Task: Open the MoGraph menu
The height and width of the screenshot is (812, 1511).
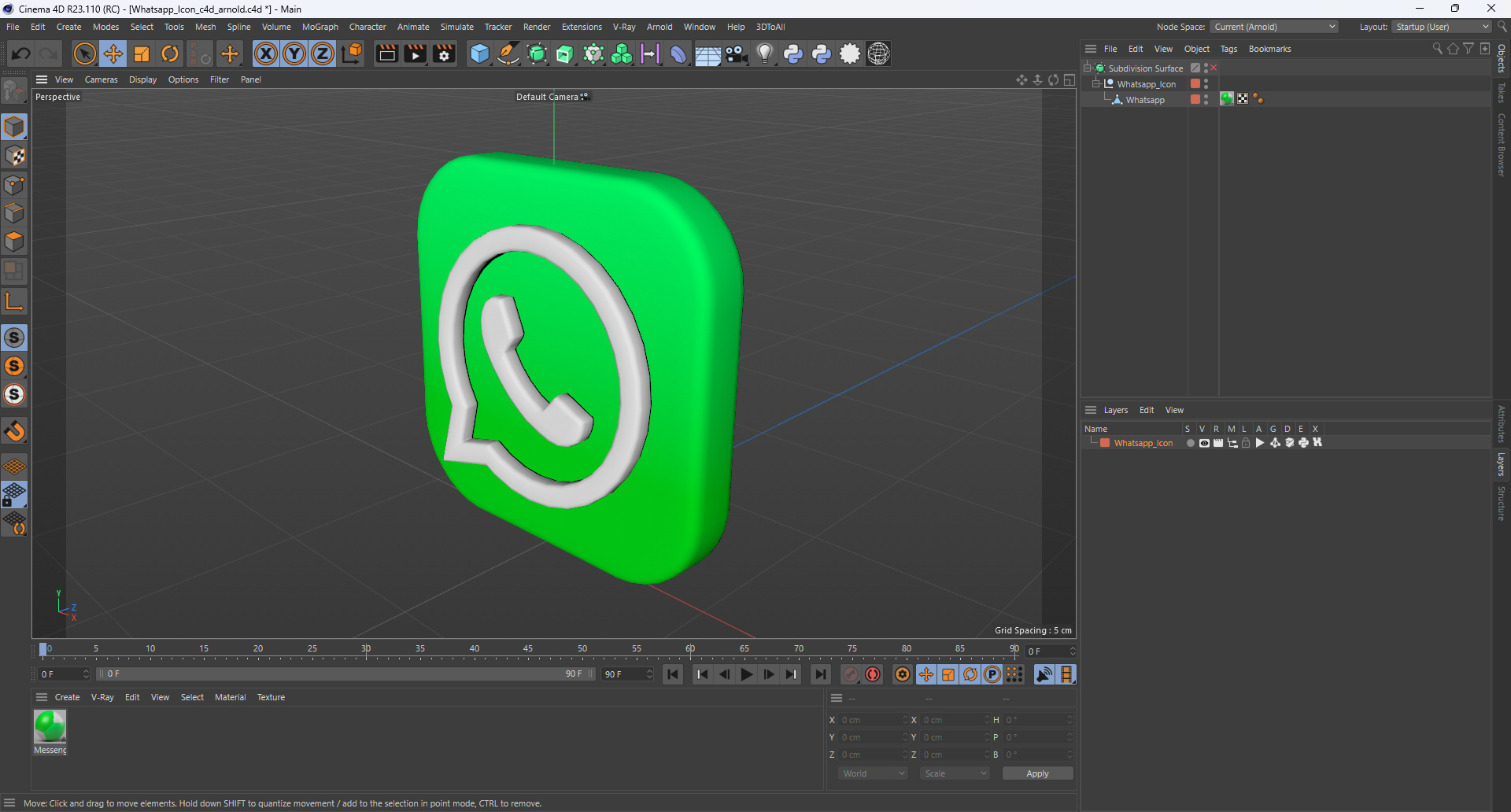Action: (x=320, y=27)
